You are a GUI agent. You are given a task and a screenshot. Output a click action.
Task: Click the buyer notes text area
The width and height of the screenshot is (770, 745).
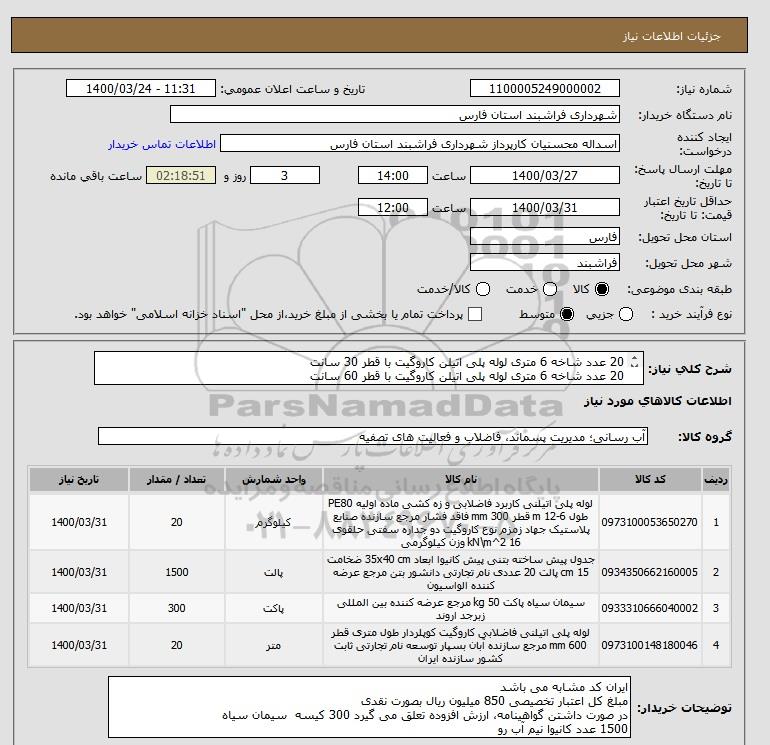[x=369, y=707]
